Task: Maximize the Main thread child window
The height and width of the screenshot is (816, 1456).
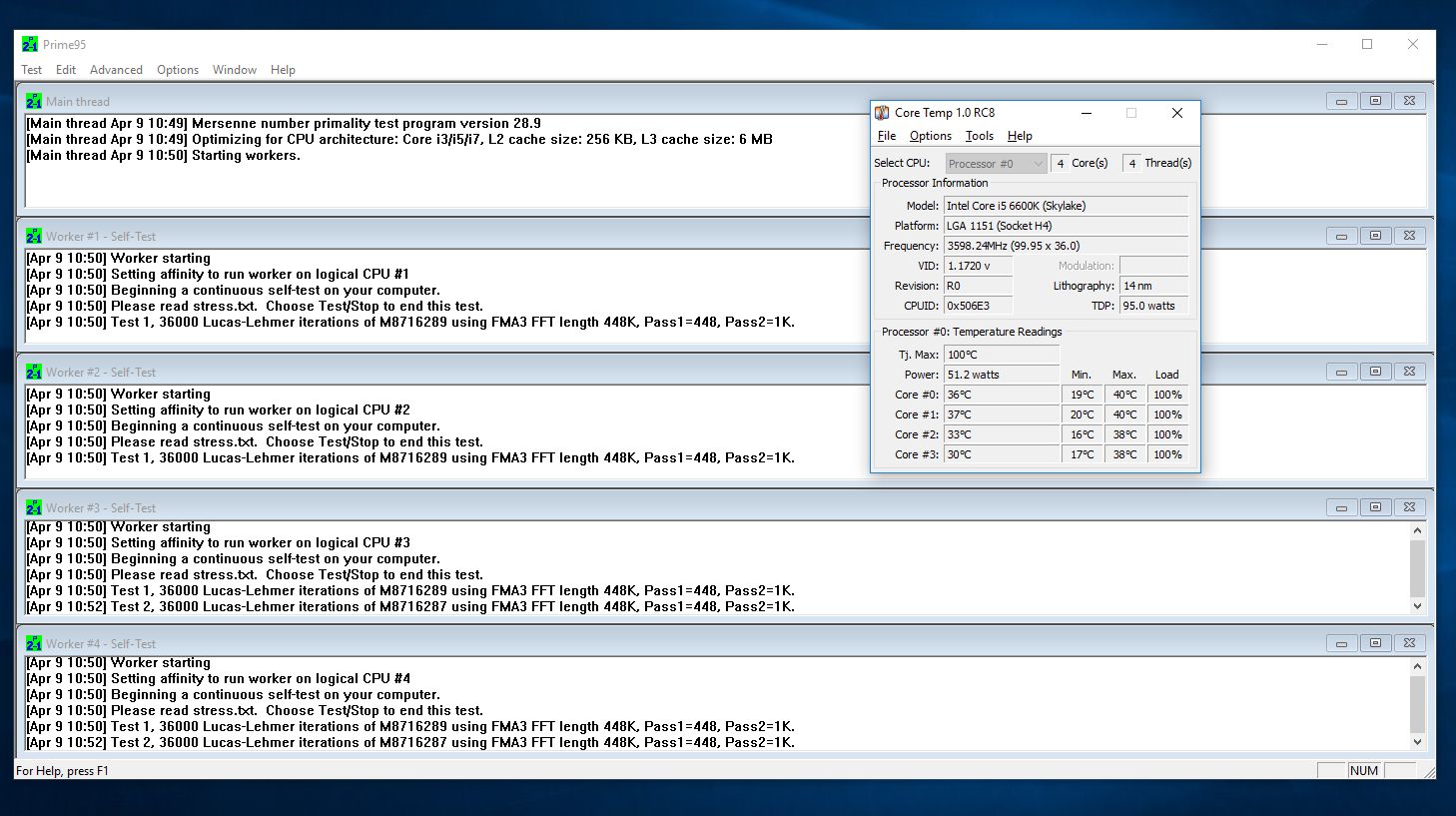Action: [1375, 101]
